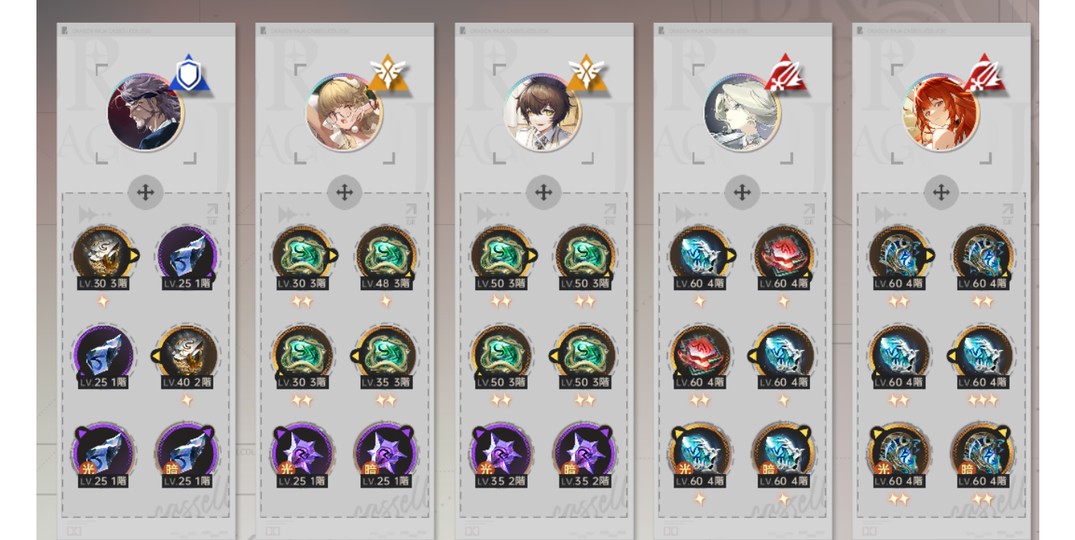Viewport: 1075px width, 540px height.
Task: Pick the LV.35 3階 green serpent item
Action: click(386, 356)
